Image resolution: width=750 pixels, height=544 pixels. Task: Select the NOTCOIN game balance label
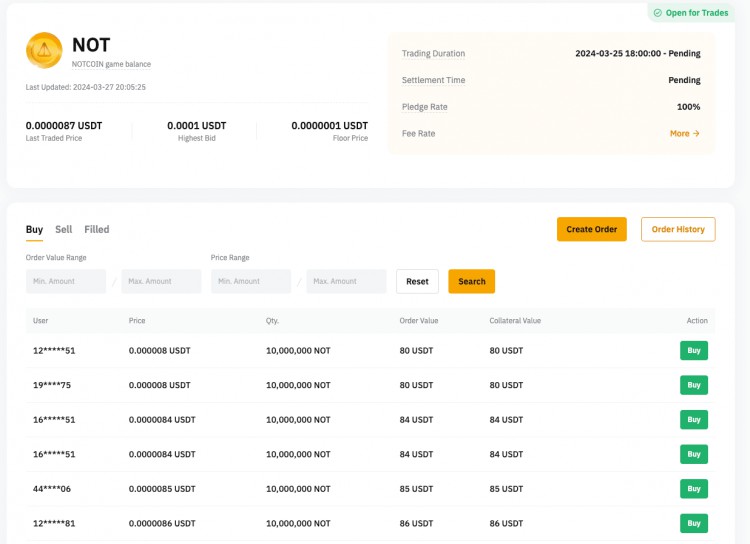111,64
